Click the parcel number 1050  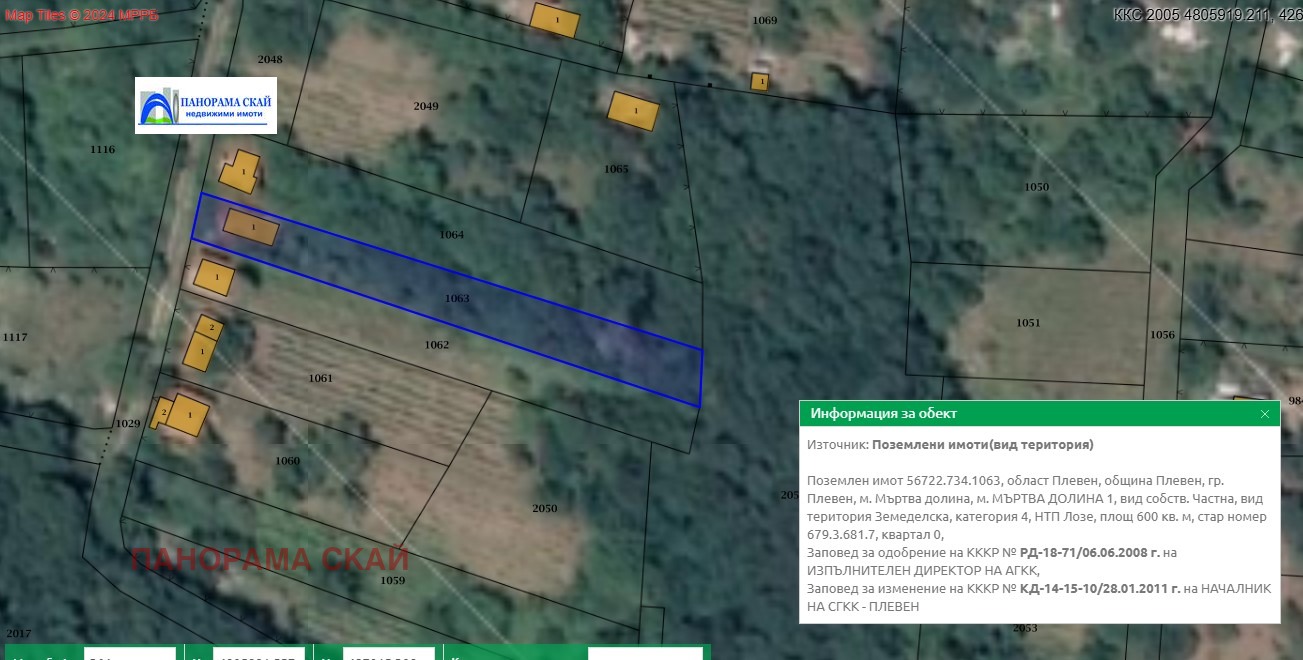pos(1036,187)
